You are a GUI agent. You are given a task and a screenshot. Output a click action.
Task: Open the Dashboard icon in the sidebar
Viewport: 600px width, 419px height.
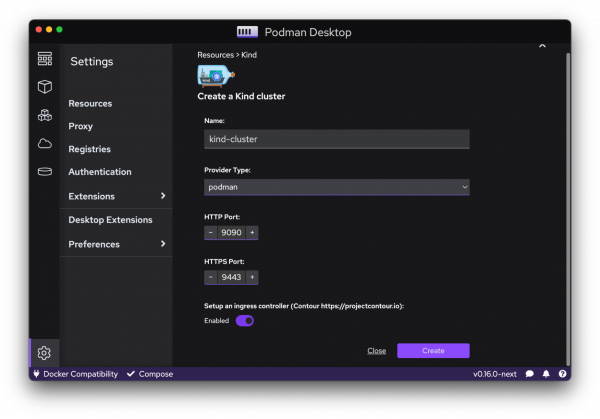coord(44,59)
